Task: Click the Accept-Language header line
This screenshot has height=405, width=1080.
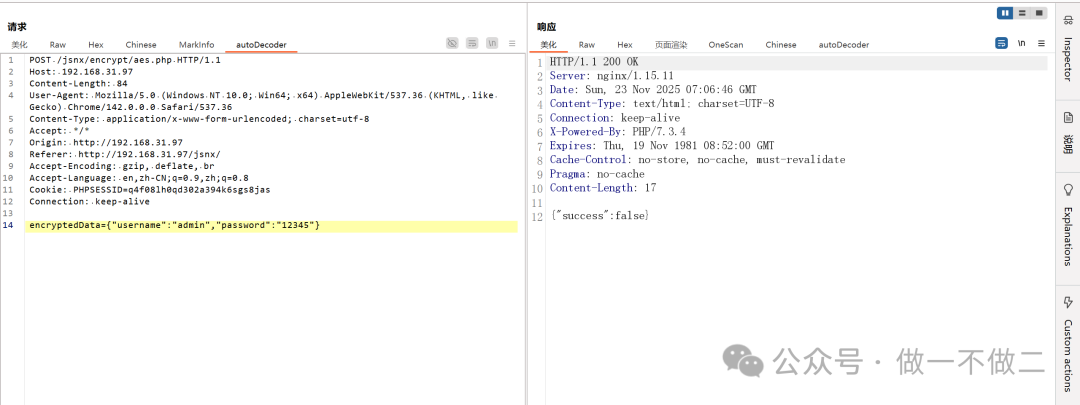Action: click(138, 178)
